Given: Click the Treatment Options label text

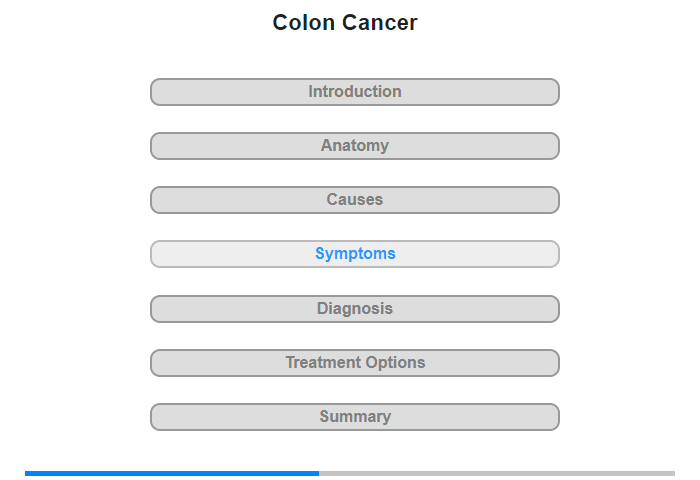Looking at the screenshot, I should pyautogui.click(x=355, y=363).
